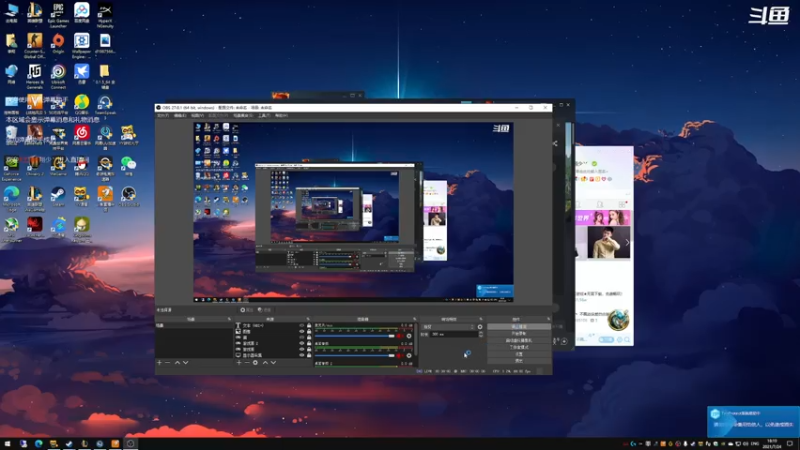Click the OBS icon in the taskbar
The height and width of the screenshot is (450, 800).
[x=130, y=444]
